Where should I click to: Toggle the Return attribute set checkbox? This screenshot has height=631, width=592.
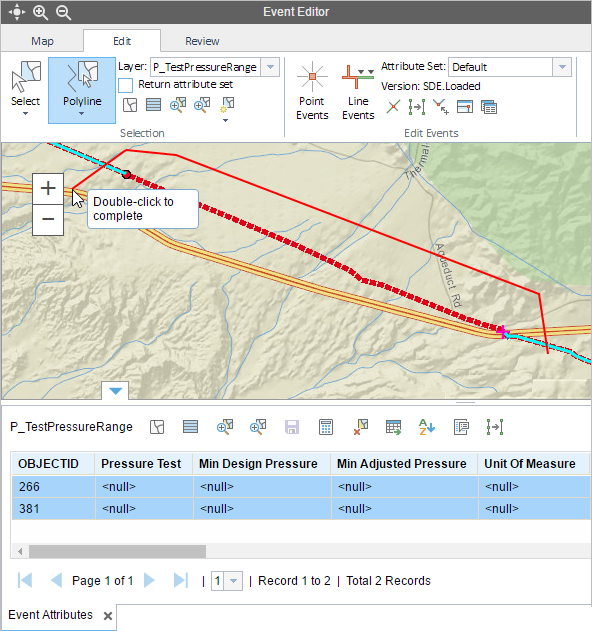[x=126, y=85]
